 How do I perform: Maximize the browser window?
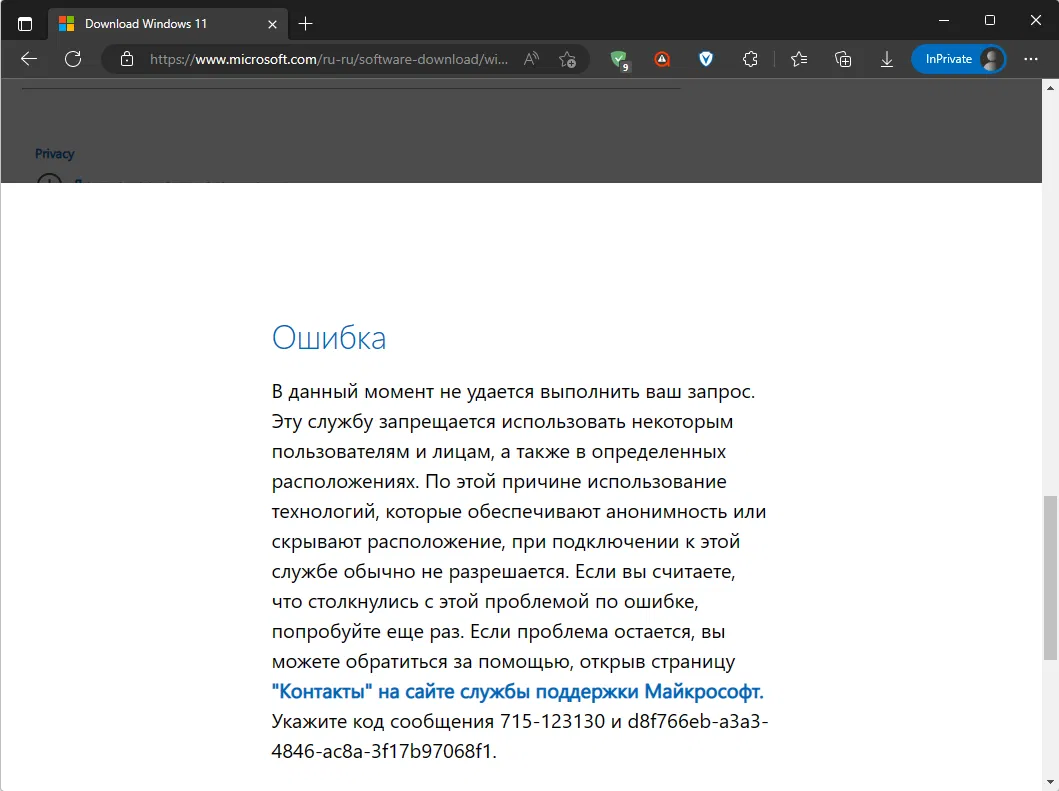(990, 20)
